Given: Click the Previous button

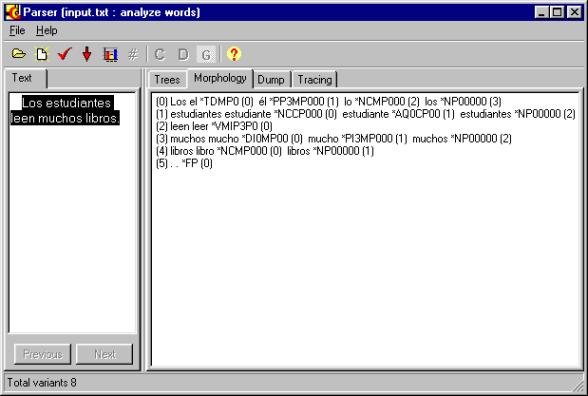Looking at the screenshot, I should pyautogui.click(x=42, y=354).
